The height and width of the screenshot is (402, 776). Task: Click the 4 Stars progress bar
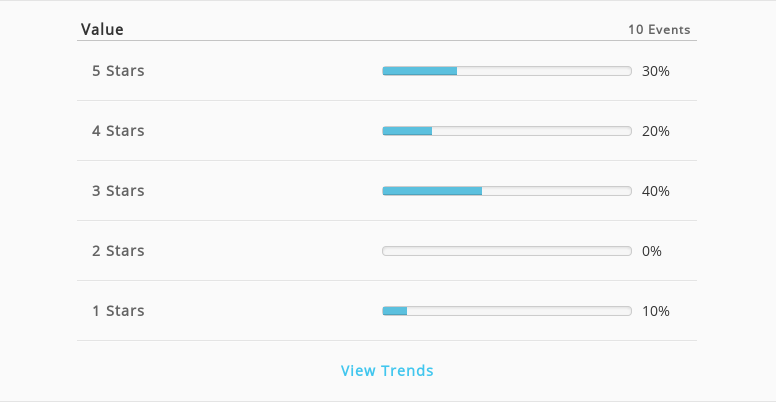(x=507, y=131)
